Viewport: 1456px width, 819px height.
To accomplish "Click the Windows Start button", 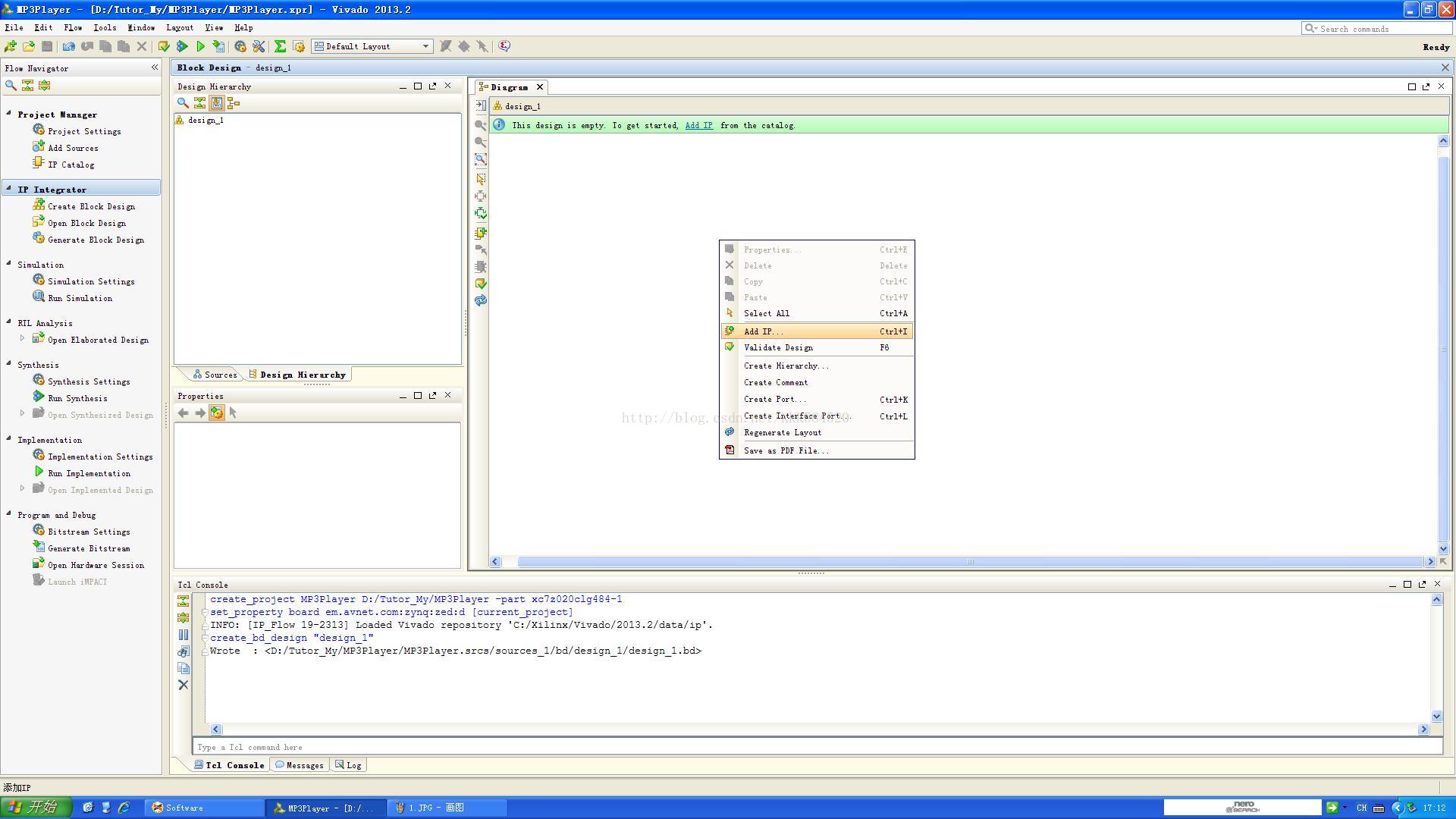I will tap(36, 808).
